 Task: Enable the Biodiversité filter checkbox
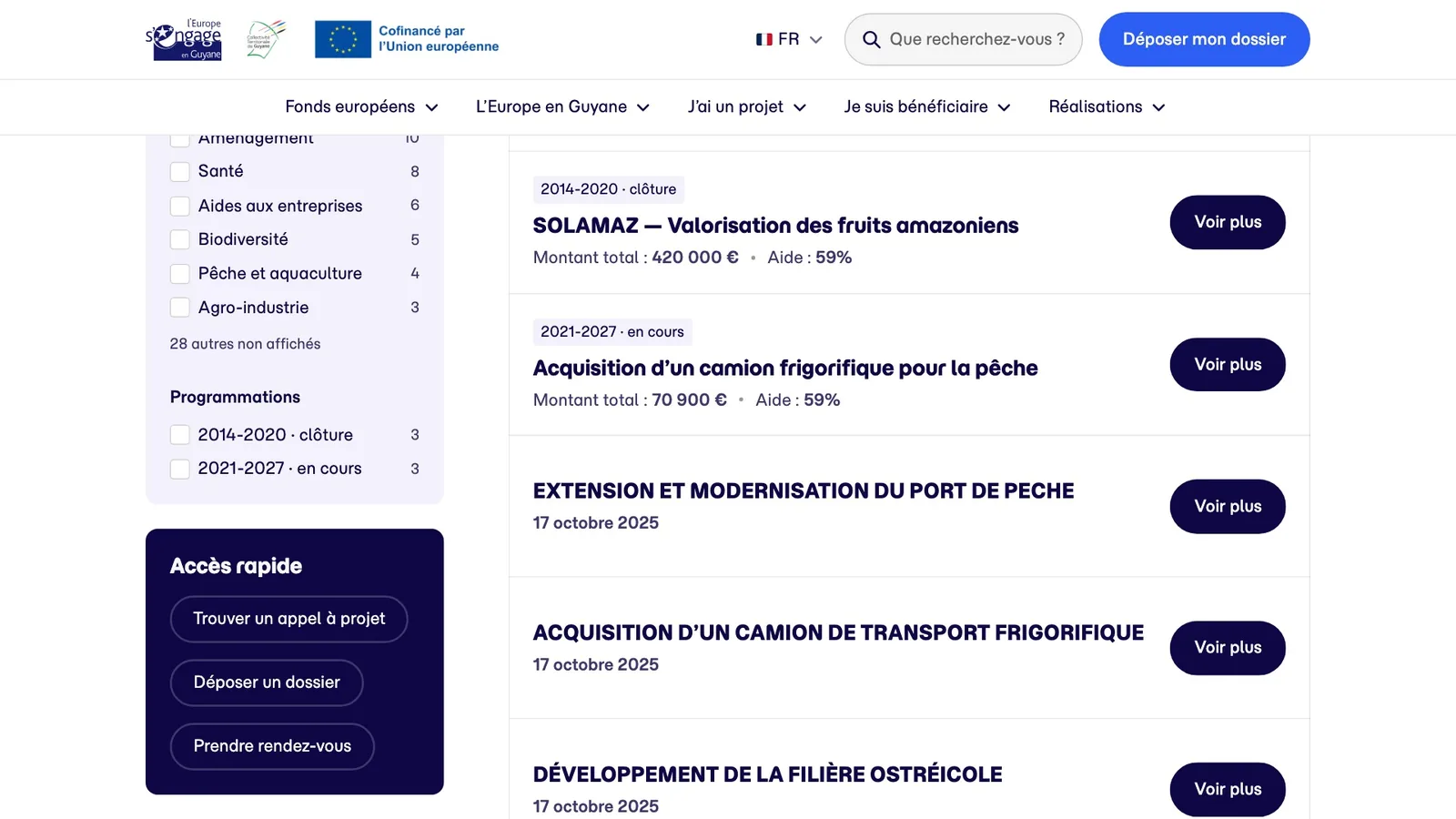click(x=180, y=239)
